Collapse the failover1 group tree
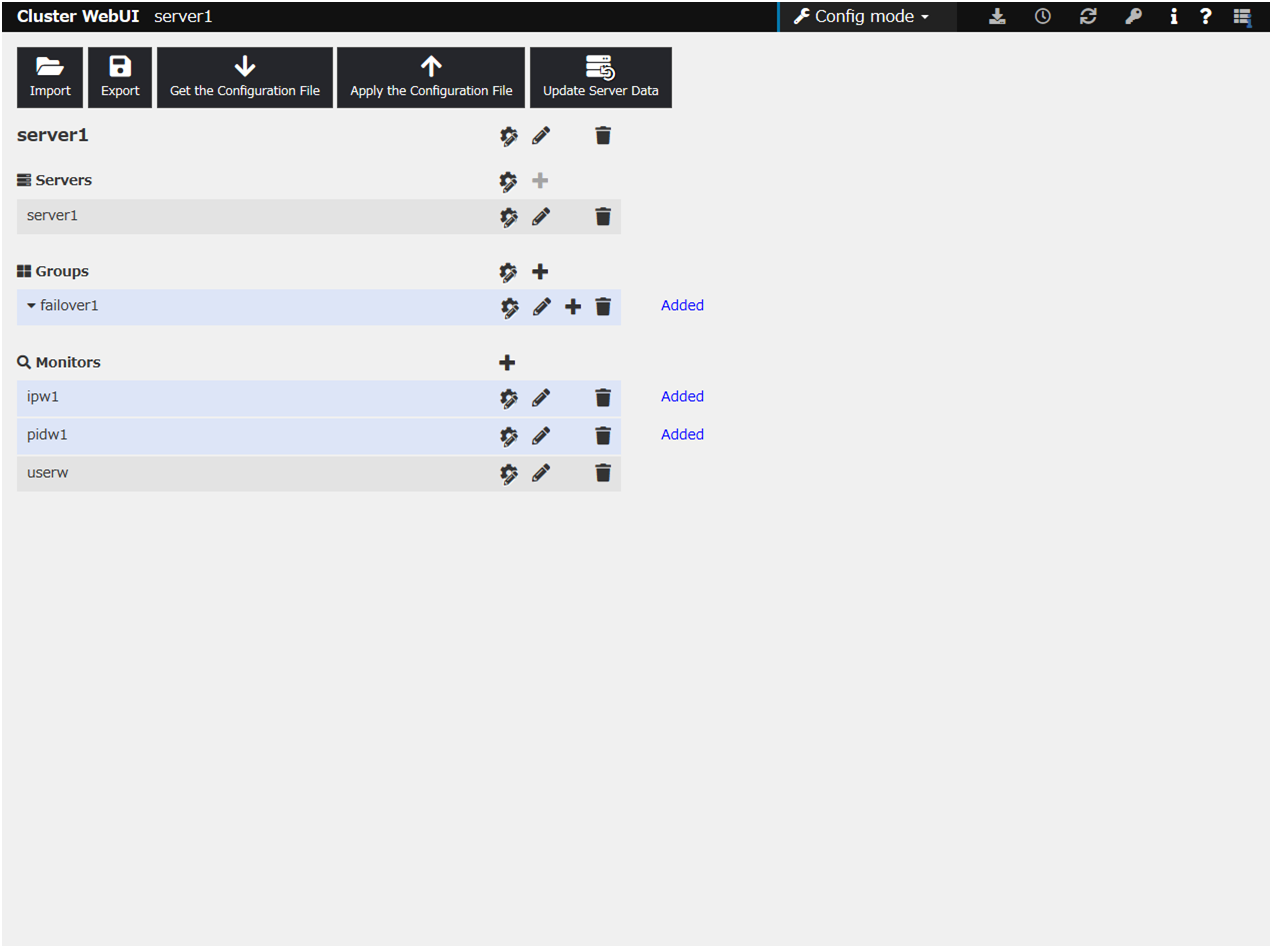 click(31, 306)
